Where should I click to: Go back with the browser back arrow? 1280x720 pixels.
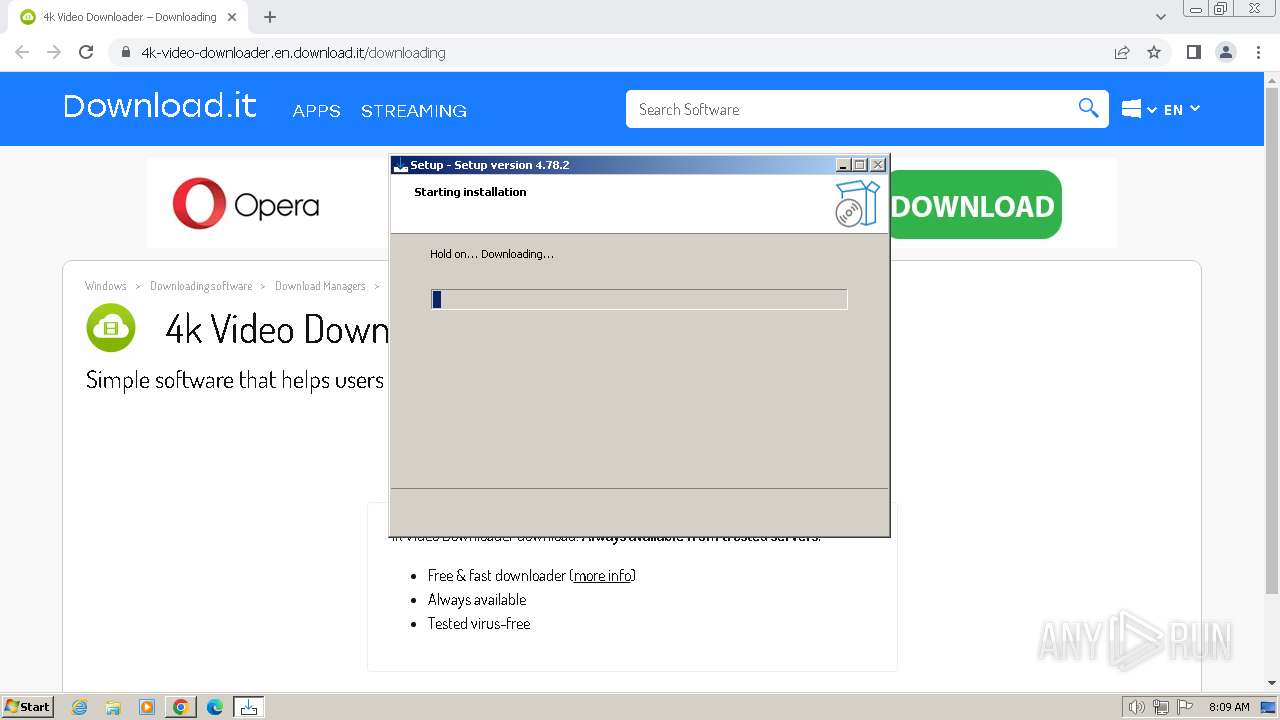click(x=22, y=52)
